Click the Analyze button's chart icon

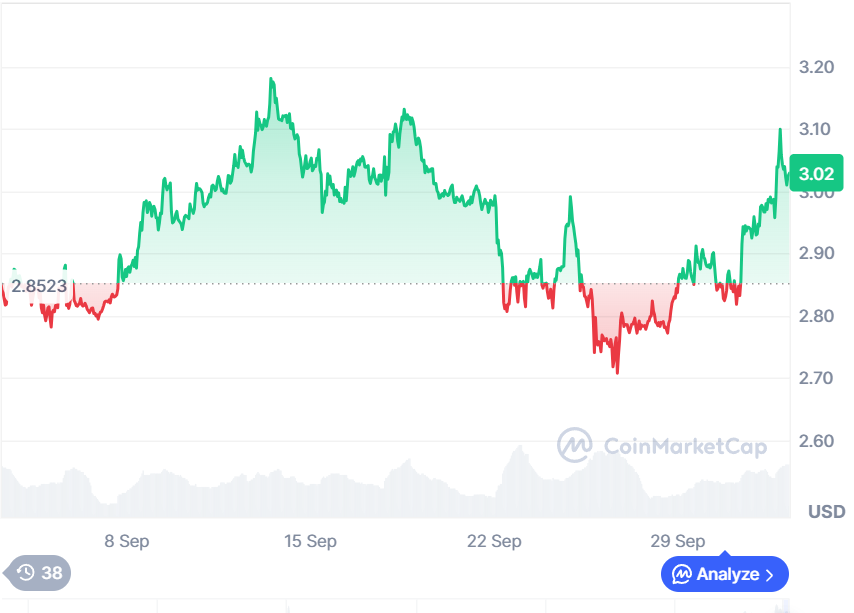coord(682,574)
